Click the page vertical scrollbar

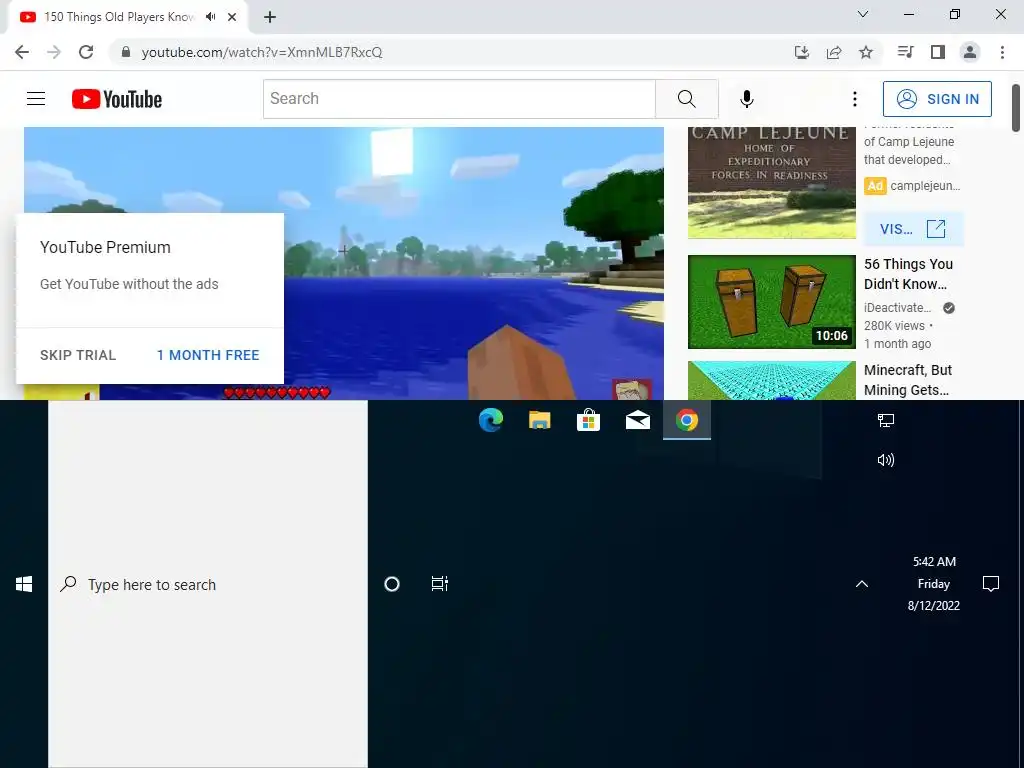1016,108
